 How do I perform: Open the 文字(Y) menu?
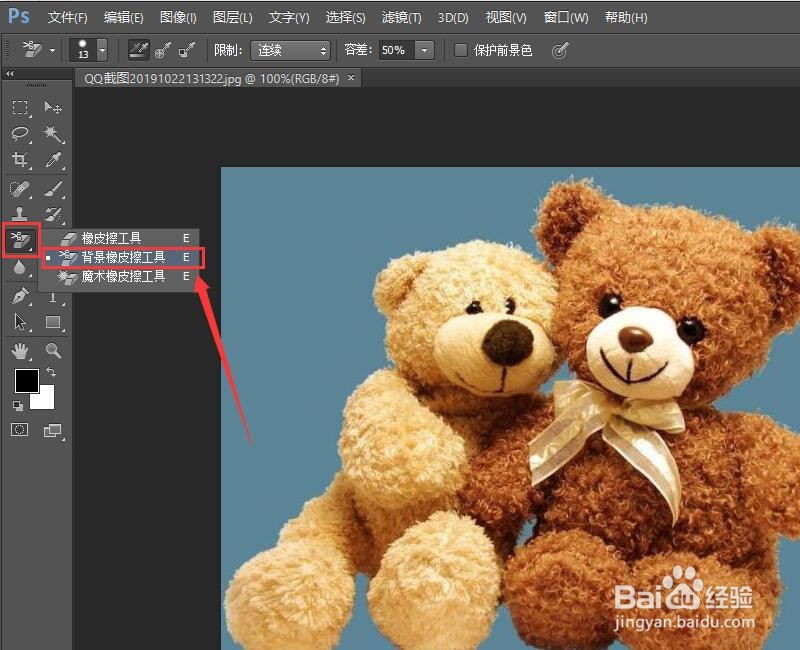pyautogui.click(x=289, y=17)
